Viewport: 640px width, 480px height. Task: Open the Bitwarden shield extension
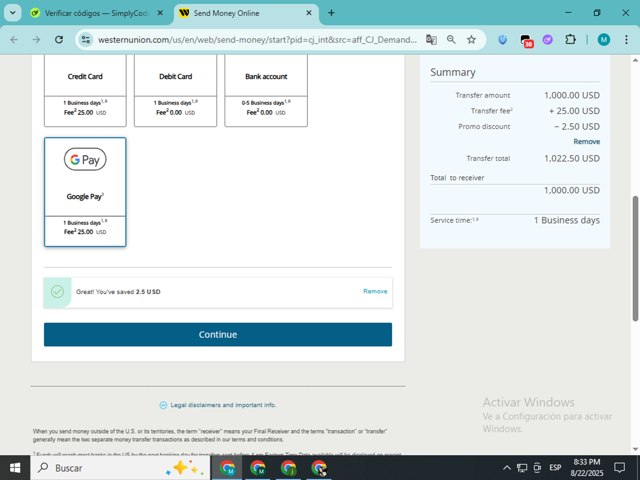click(503, 40)
